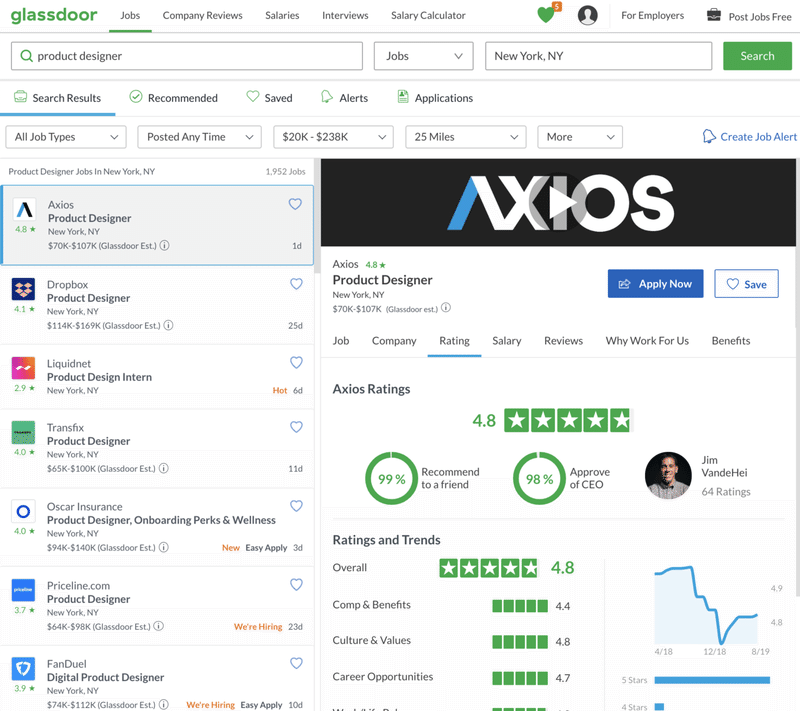Click the Liquidnet logo thumbnail
Screen dimensions: 800x711
pos(23,368)
